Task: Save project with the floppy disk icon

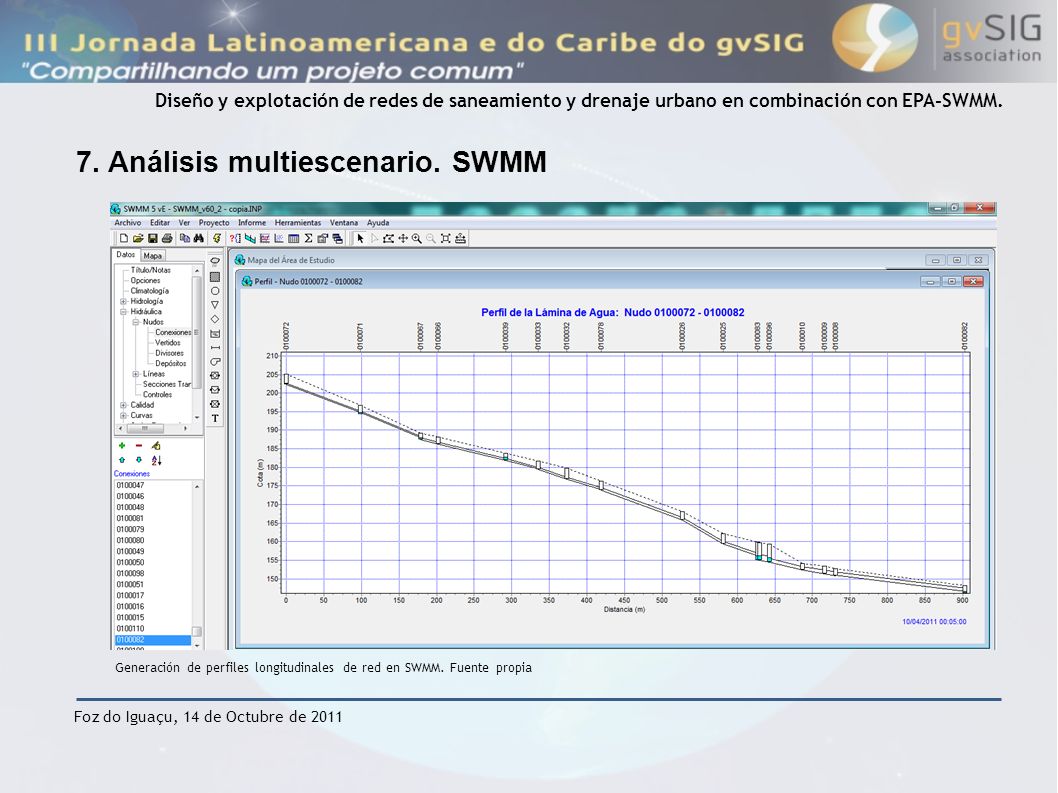Action: click(x=152, y=238)
